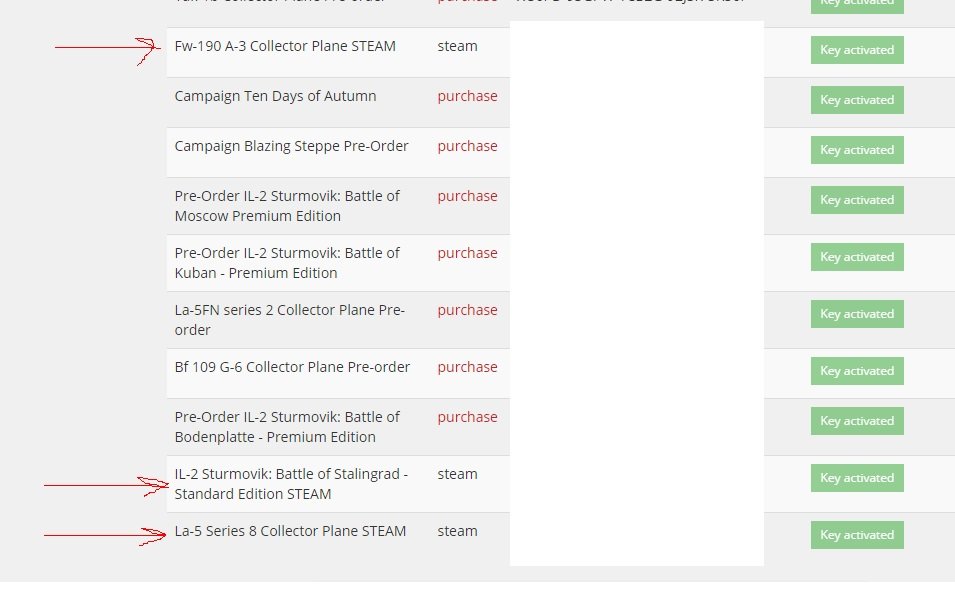The image size is (955, 600).
Task: Open purchase link for Ten Days of Autumn
Action: [x=467, y=96]
